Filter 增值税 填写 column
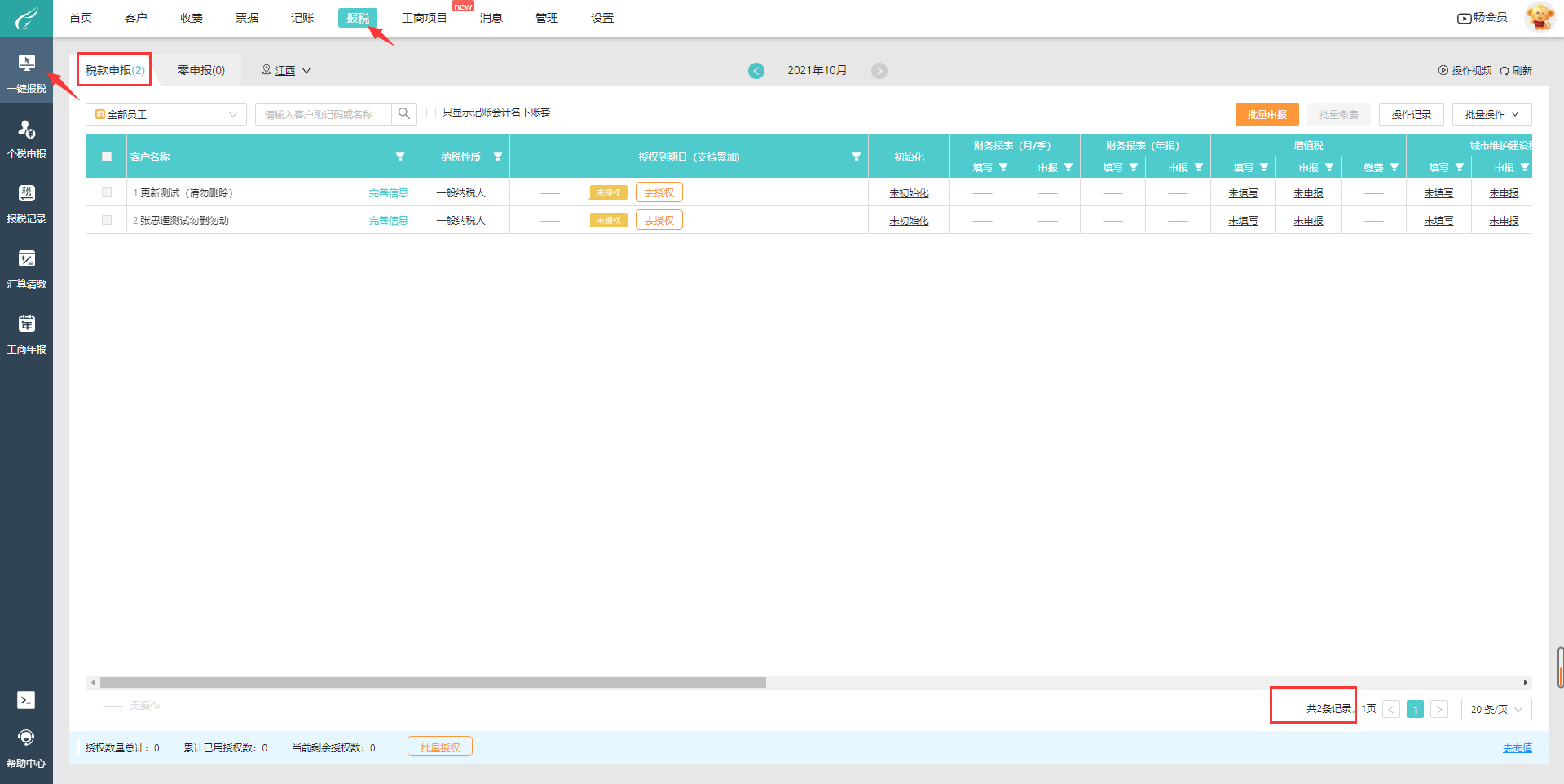Viewport: 1564px width, 784px height. tap(1264, 167)
